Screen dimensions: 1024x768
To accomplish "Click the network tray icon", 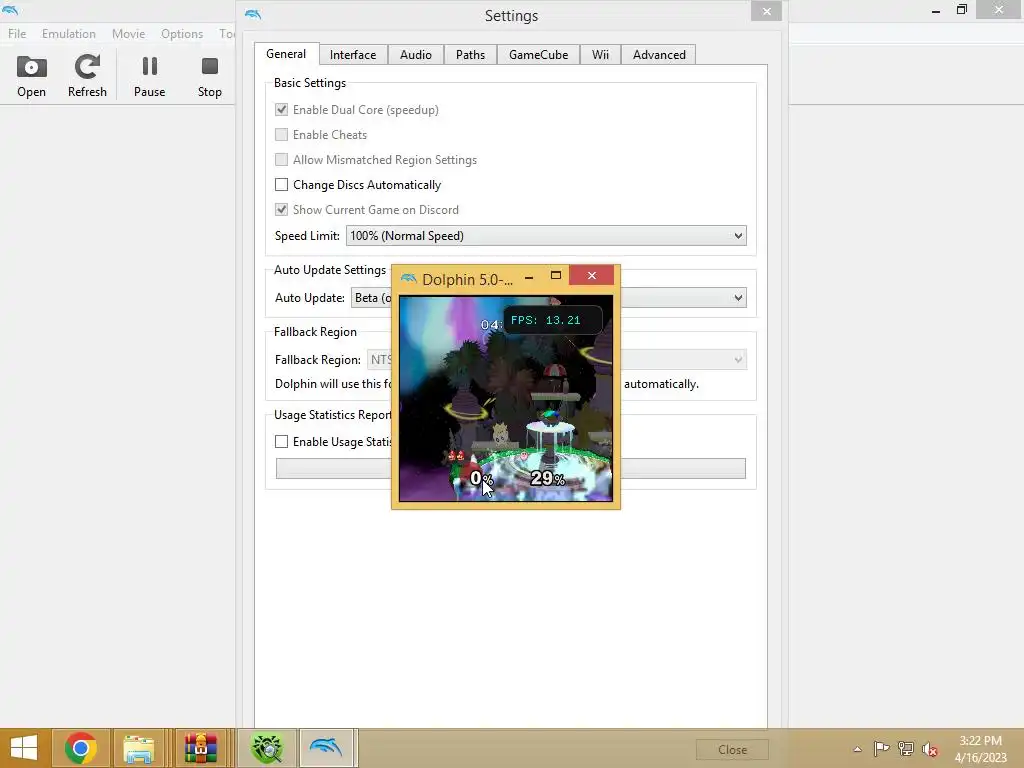I will click(x=906, y=748).
